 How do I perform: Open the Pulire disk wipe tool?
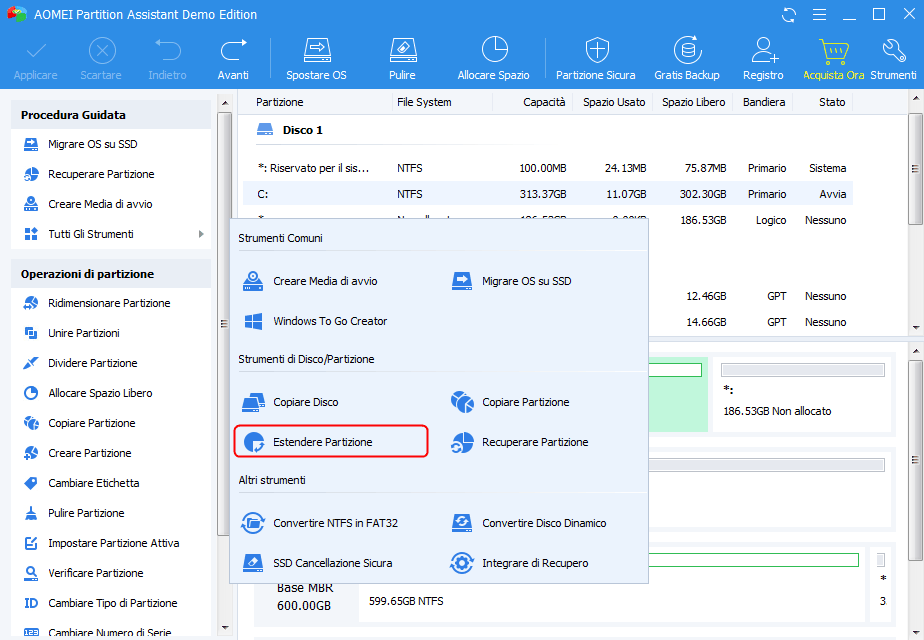coord(402,59)
